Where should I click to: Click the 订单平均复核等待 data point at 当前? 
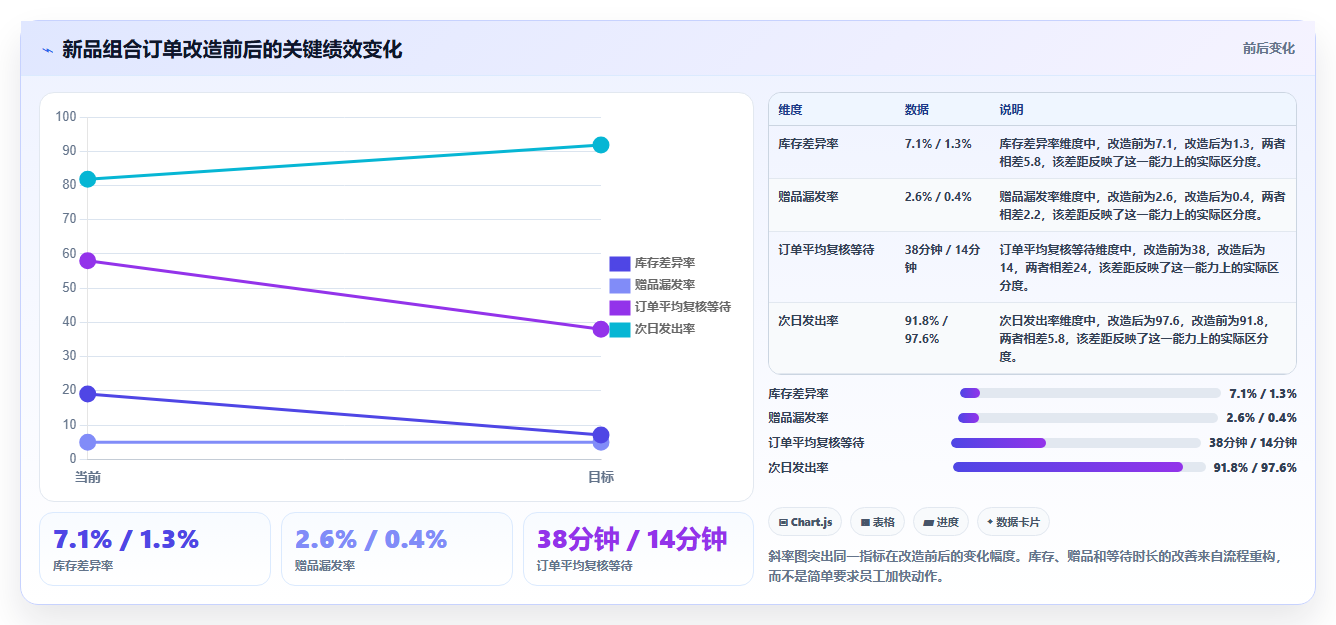(88, 261)
